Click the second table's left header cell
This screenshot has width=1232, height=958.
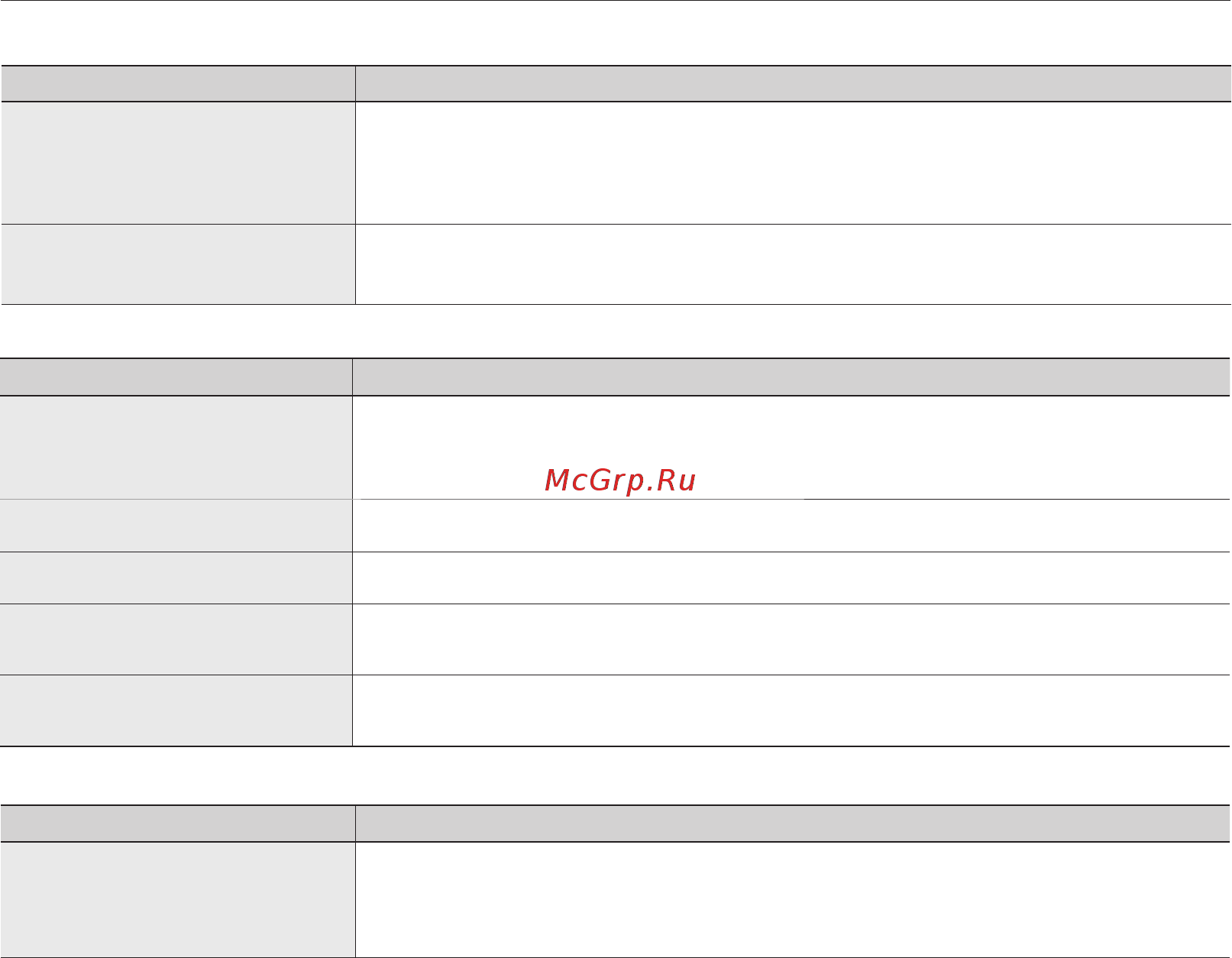(x=176, y=377)
